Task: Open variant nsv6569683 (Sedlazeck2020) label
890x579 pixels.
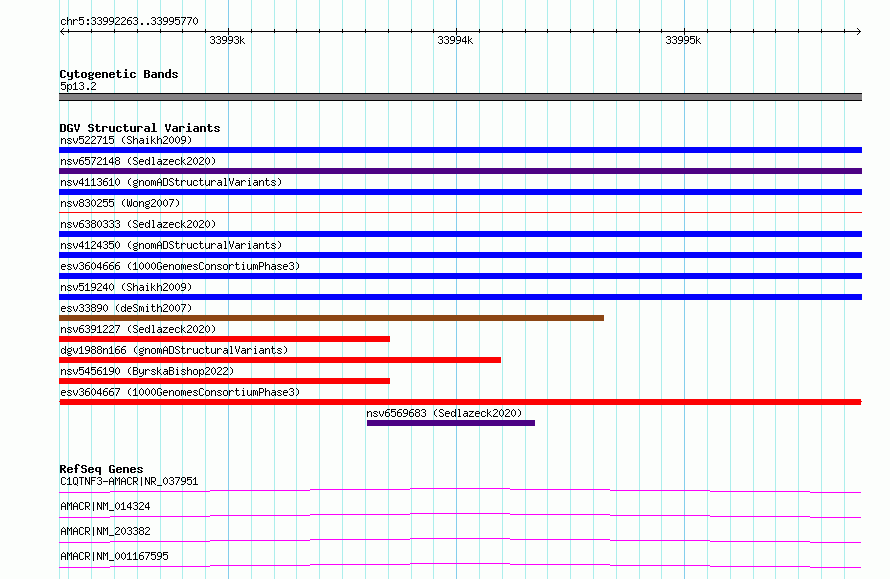Action: (x=444, y=413)
